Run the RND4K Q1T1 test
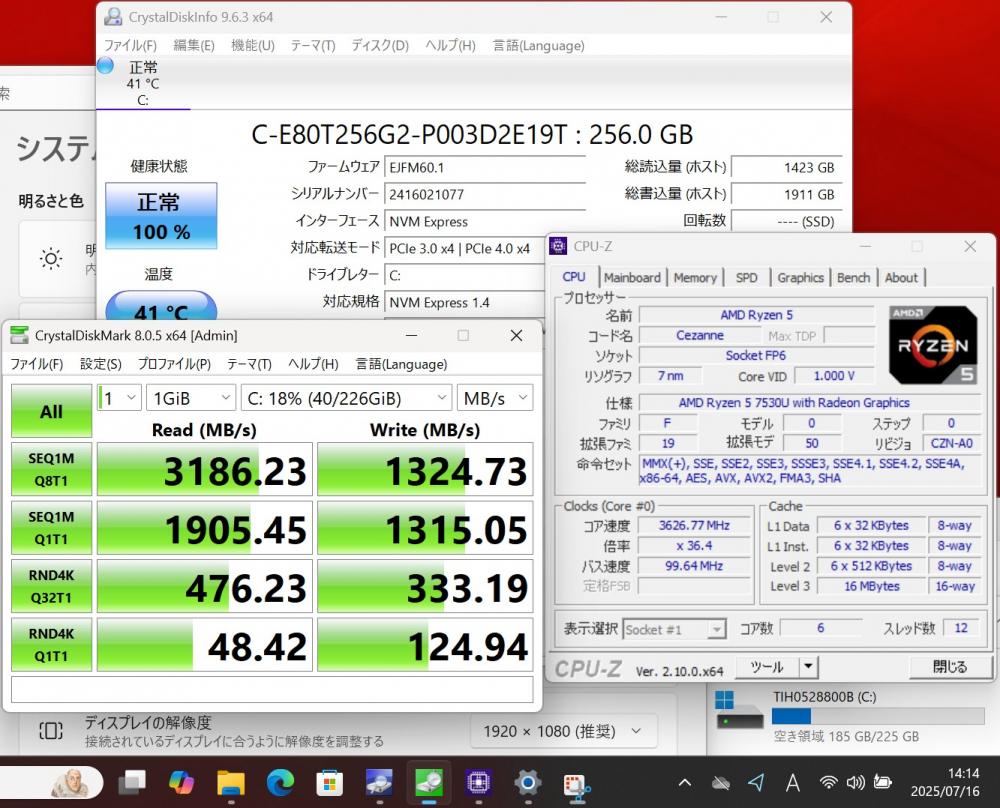Viewport: 1000px width, 808px height. pyautogui.click(x=51, y=645)
